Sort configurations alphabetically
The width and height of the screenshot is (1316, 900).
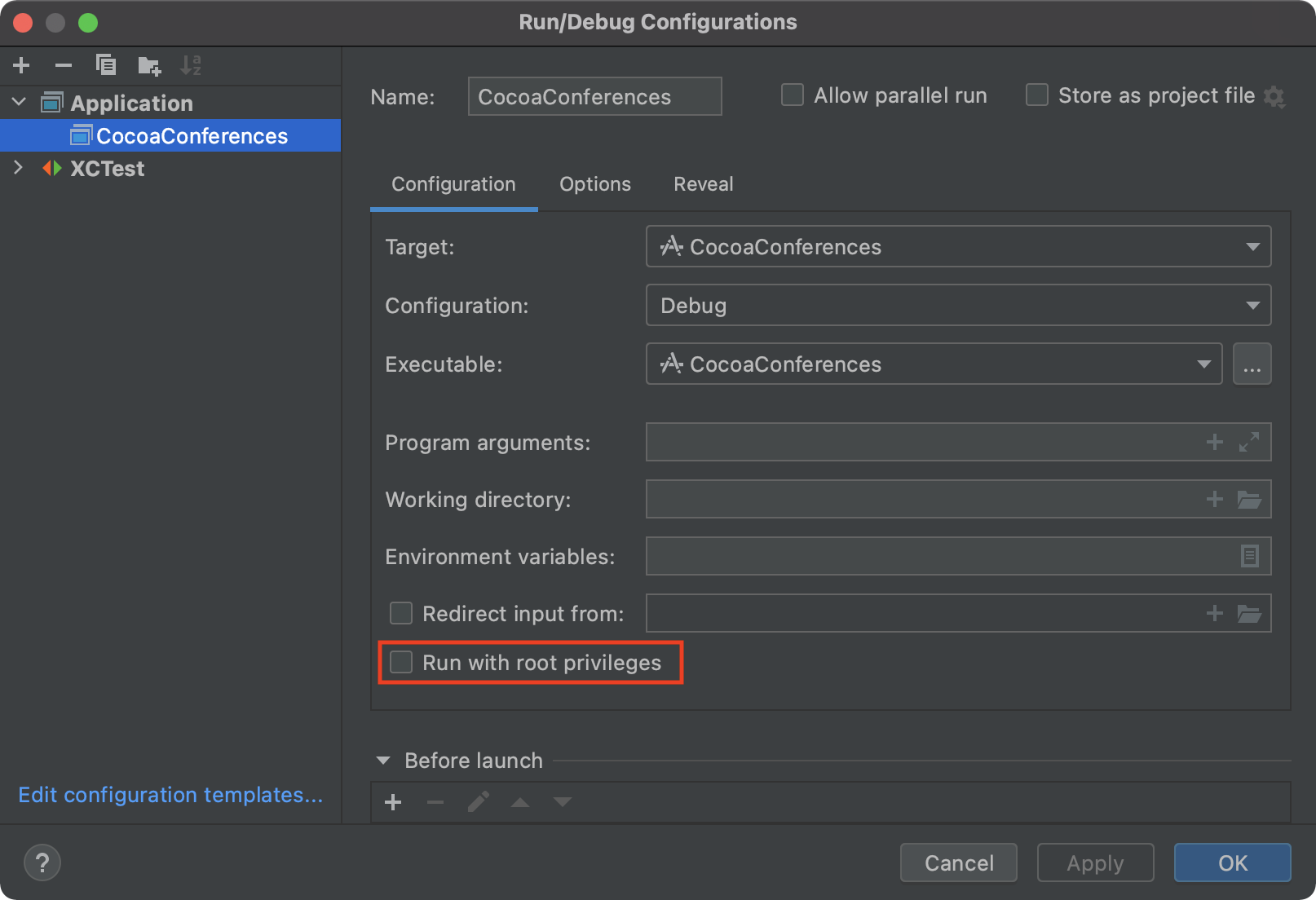pos(191,65)
